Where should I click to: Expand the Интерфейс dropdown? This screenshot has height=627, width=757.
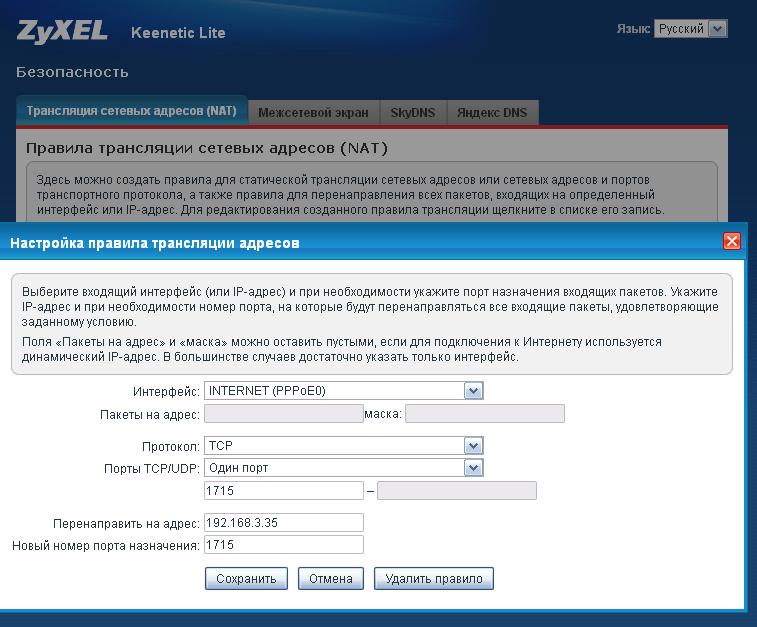click(x=343, y=391)
